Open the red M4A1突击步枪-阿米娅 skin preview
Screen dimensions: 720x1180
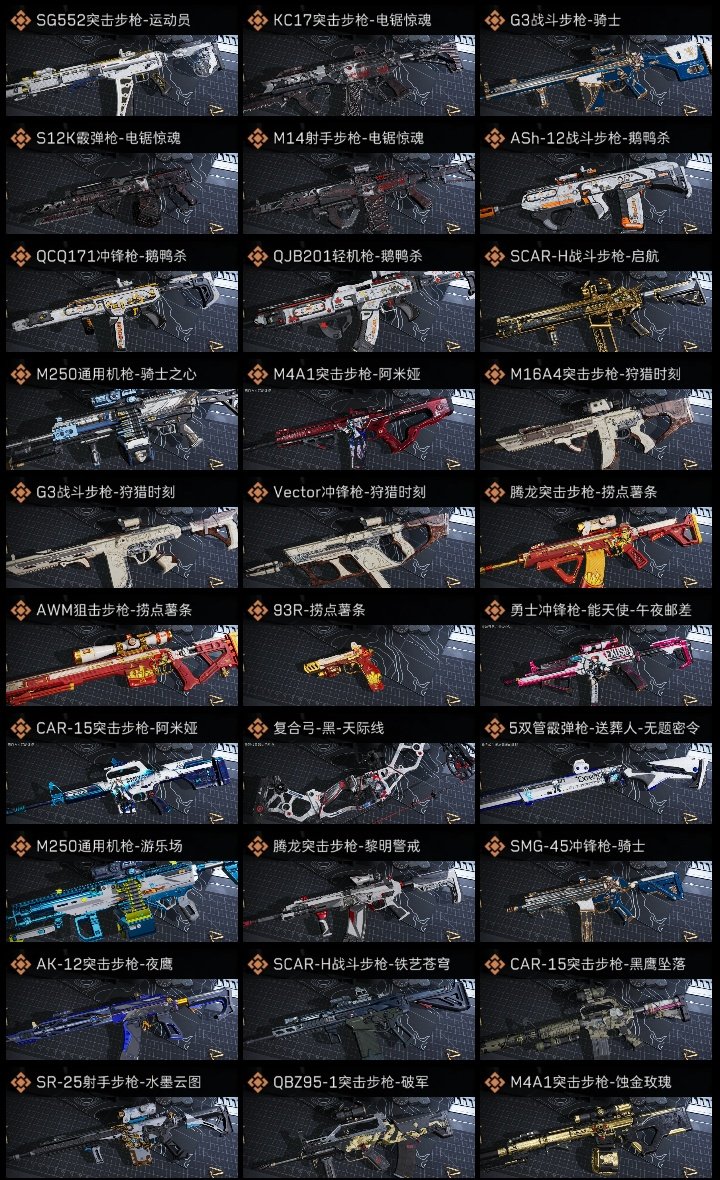point(359,429)
